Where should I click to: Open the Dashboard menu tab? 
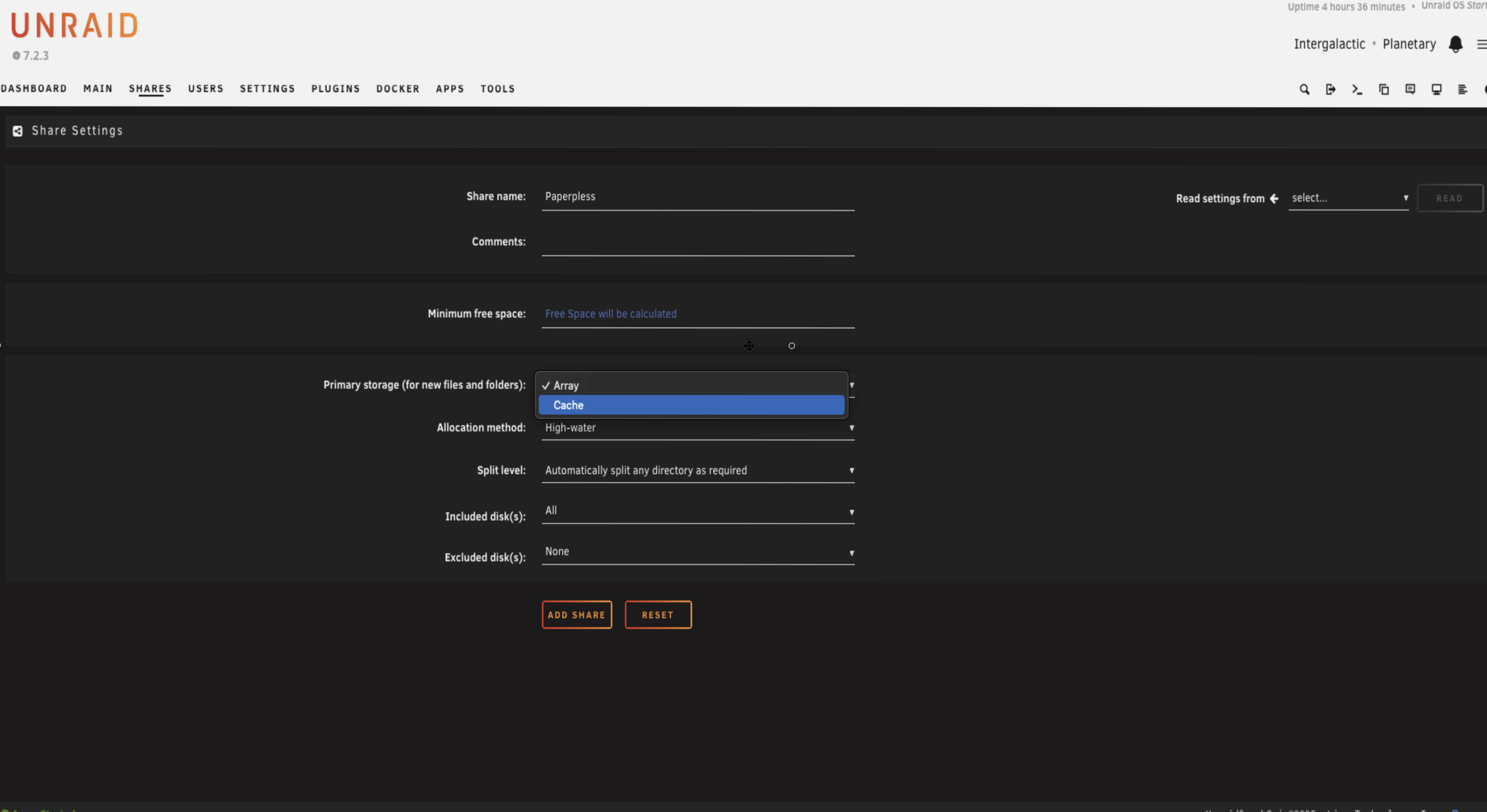pos(34,89)
